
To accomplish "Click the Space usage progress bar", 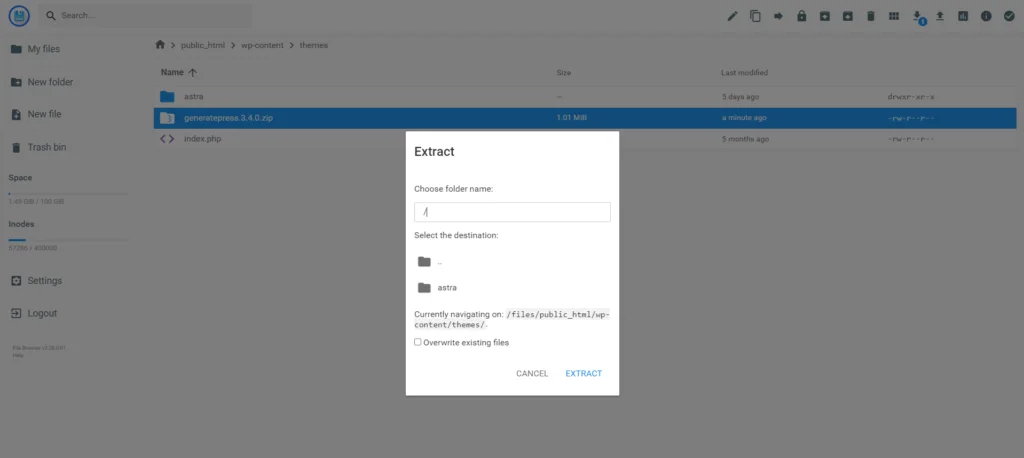I will pos(69,194).
